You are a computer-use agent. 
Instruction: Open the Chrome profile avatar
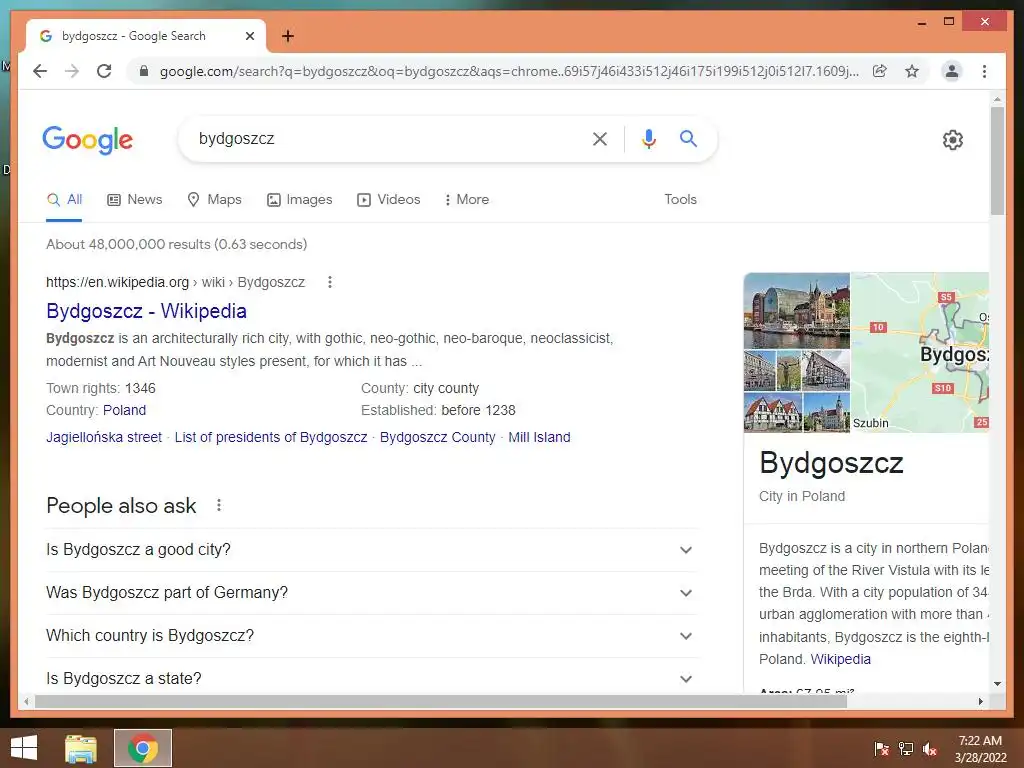point(952,71)
